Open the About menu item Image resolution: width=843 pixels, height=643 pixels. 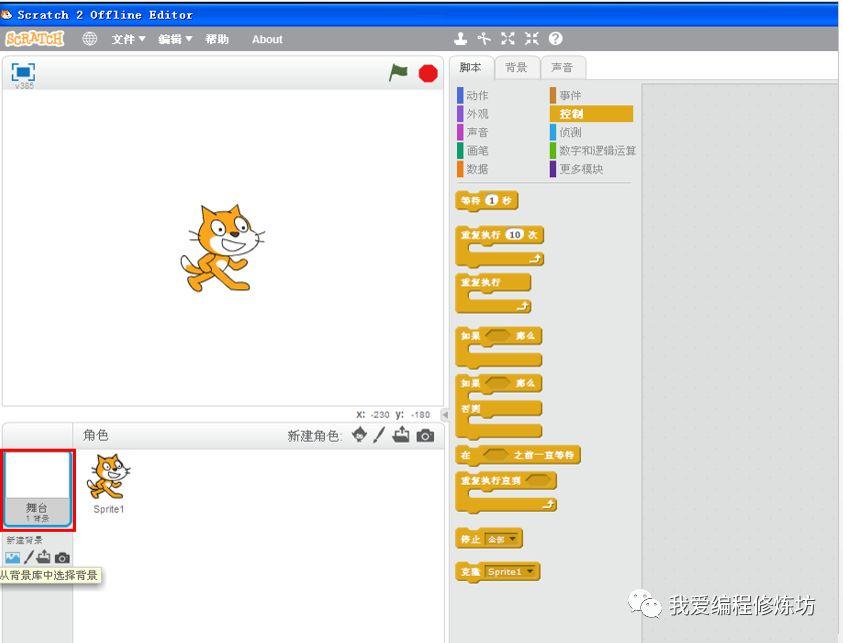[267, 39]
